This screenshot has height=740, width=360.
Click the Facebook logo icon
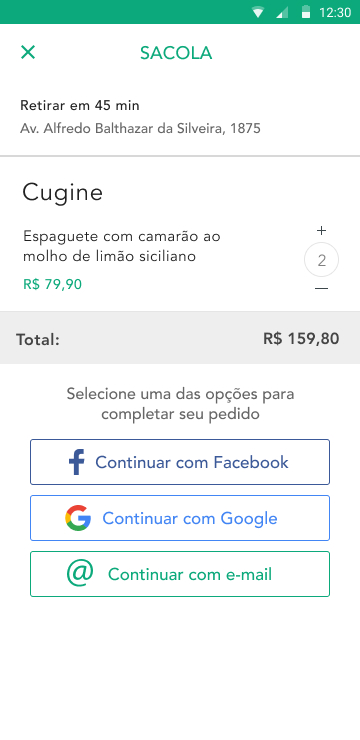tap(77, 462)
